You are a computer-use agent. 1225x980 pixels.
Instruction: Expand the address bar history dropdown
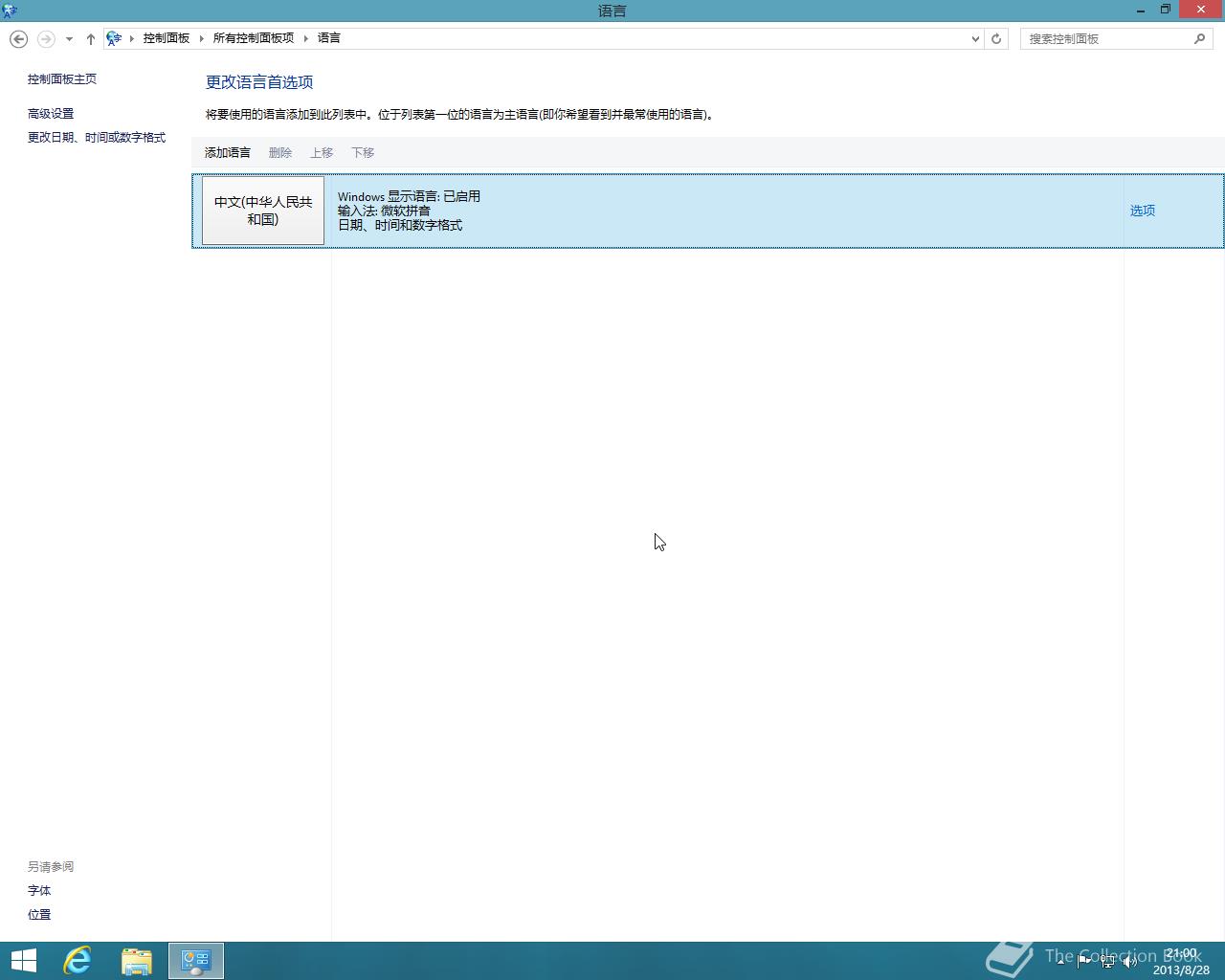[x=975, y=39]
